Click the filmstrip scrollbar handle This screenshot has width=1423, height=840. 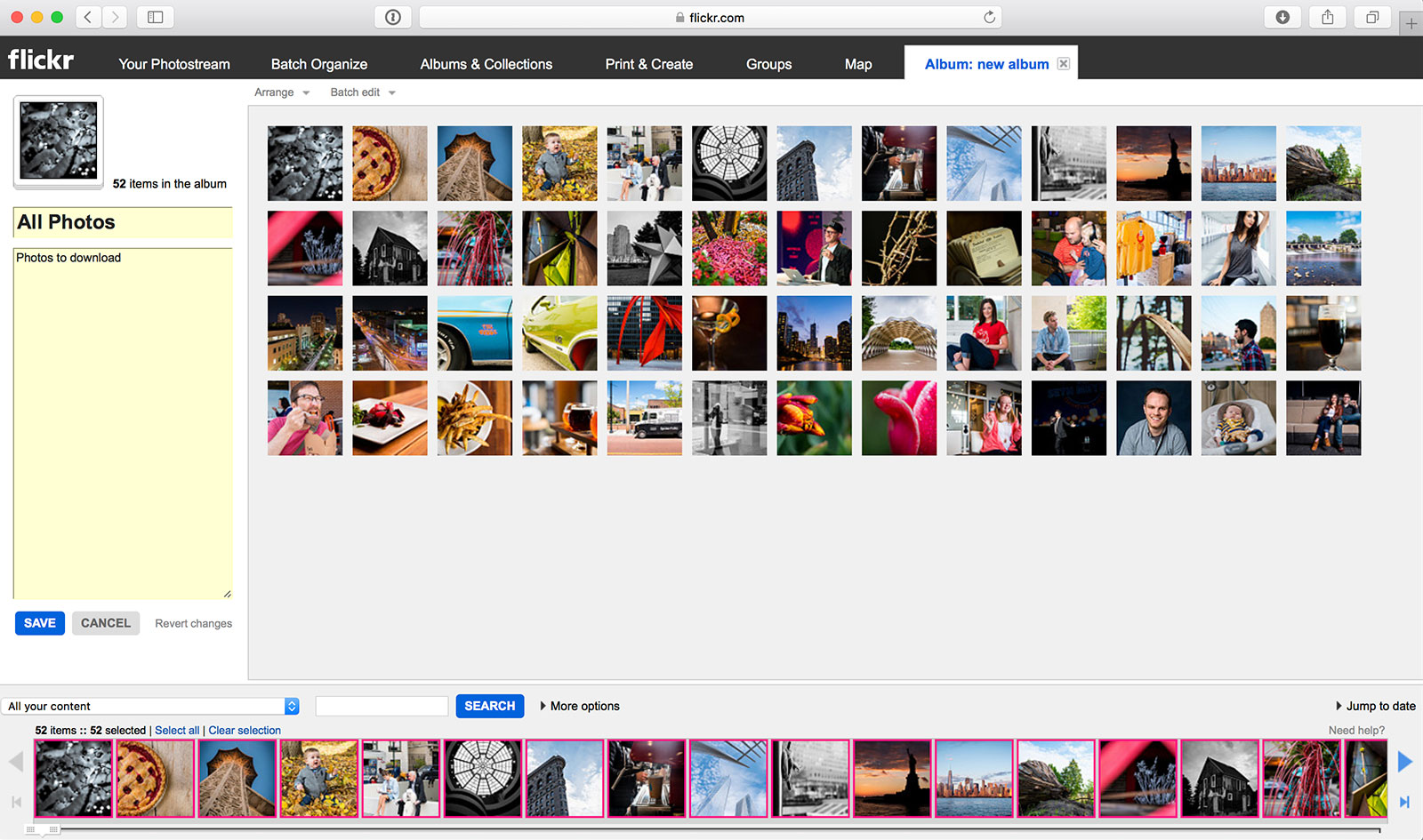tap(42, 830)
